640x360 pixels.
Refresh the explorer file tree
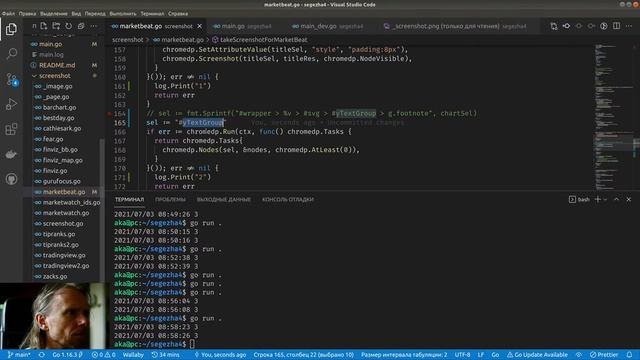69,26
